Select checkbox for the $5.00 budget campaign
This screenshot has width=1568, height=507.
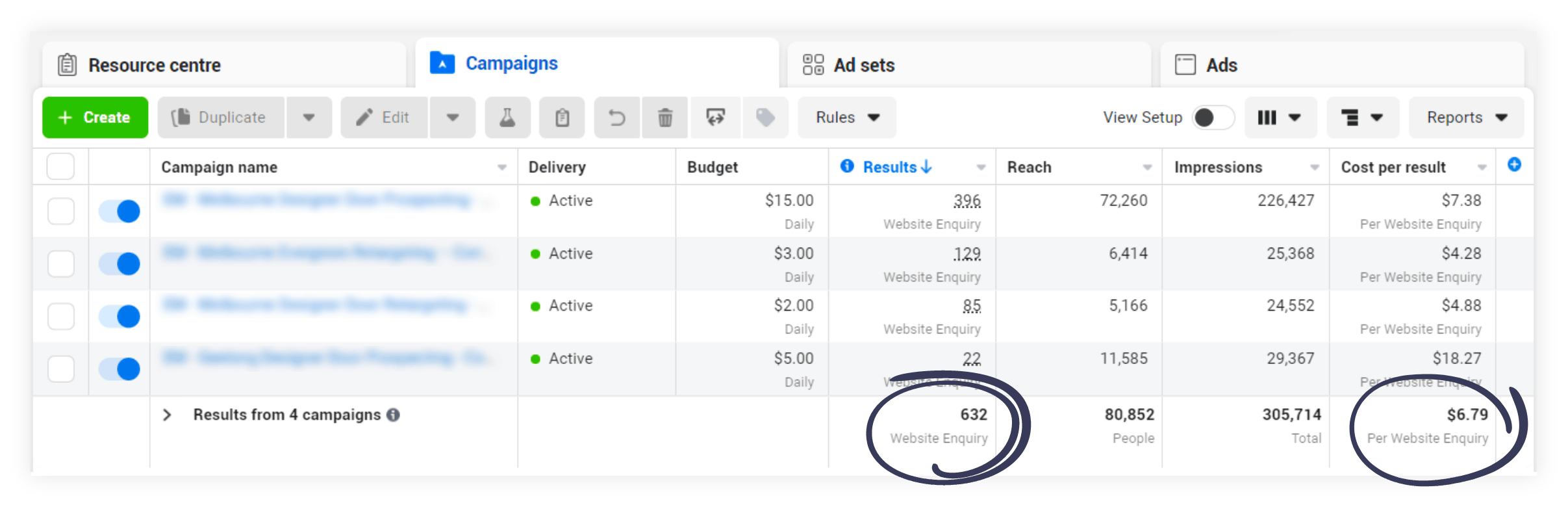click(x=61, y=369)
